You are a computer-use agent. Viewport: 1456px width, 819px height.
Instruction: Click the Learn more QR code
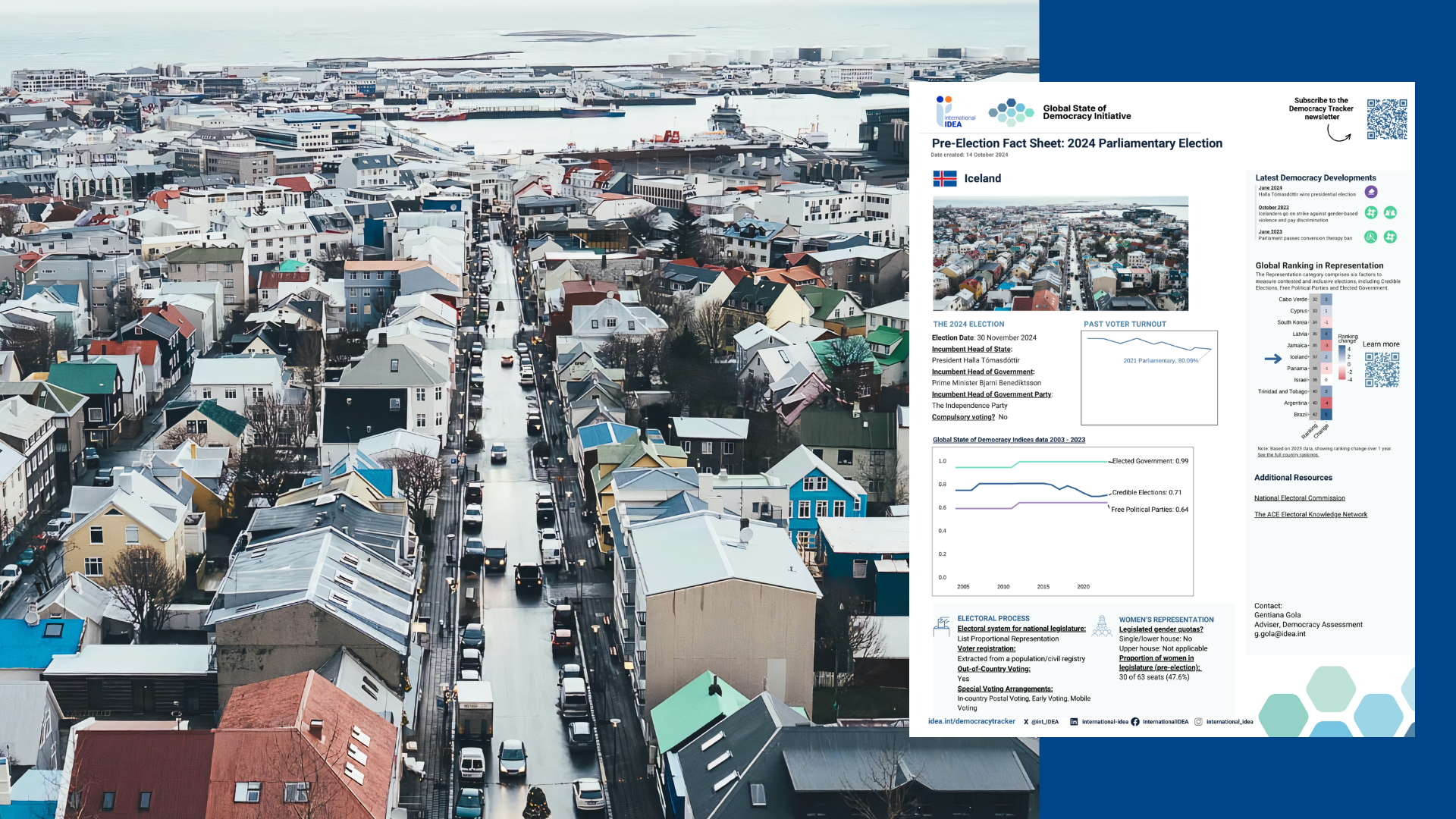[x=1382, y=369]
